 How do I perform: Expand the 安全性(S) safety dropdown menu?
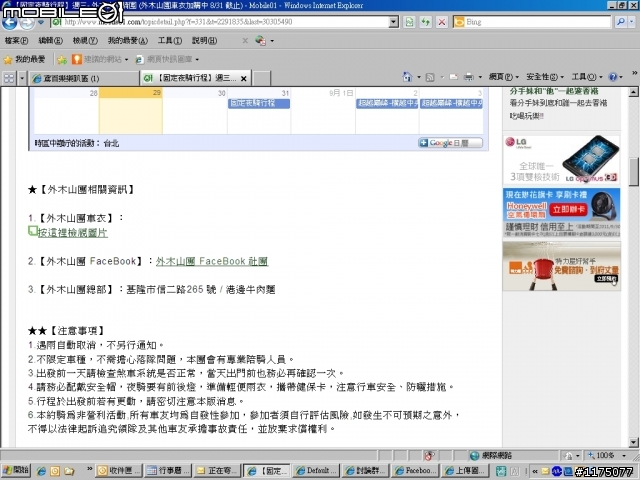546,77
